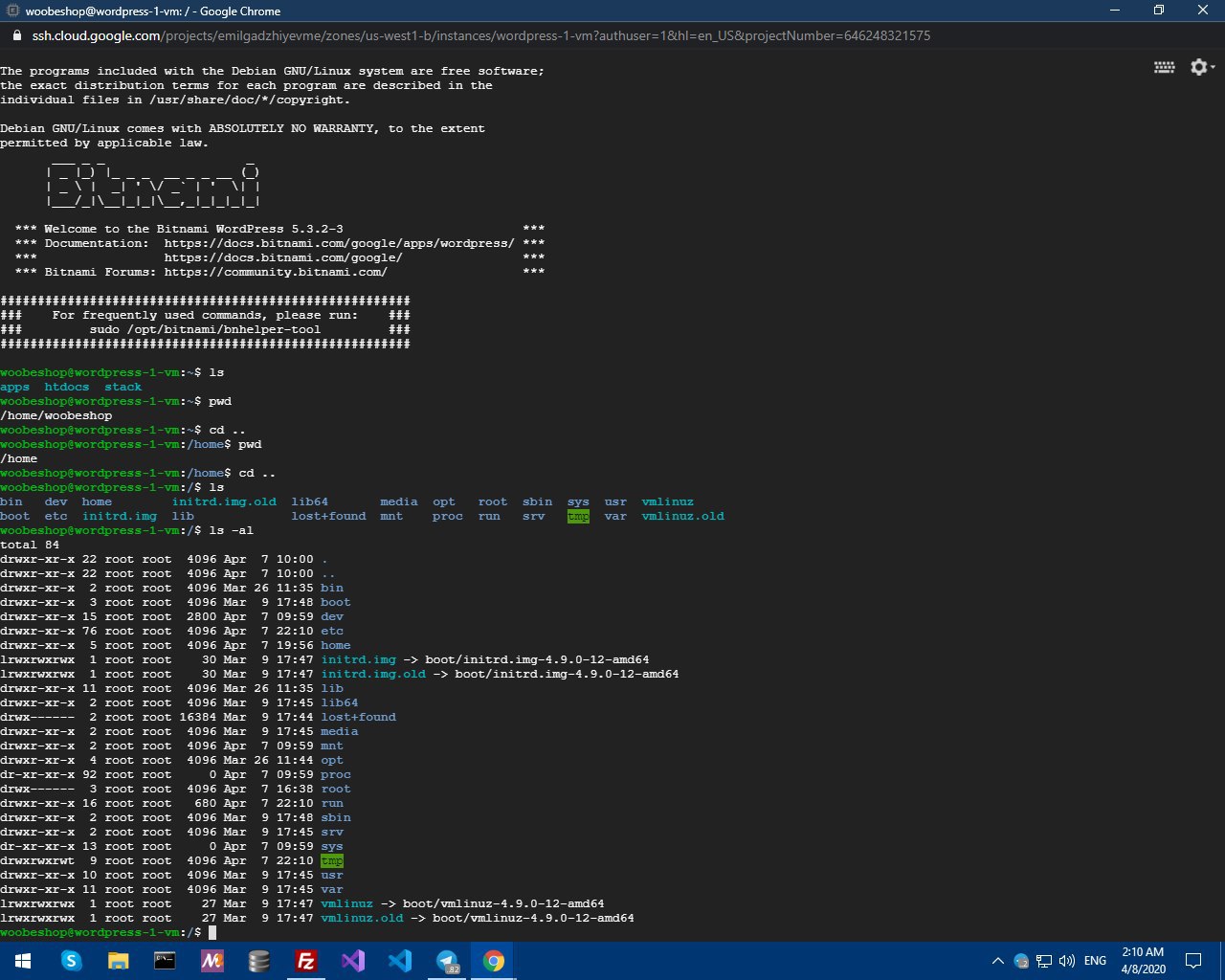This screenshot has height=980, width=1225.
Task: Open network settings from the system tray
Action: click(1044, 961)
